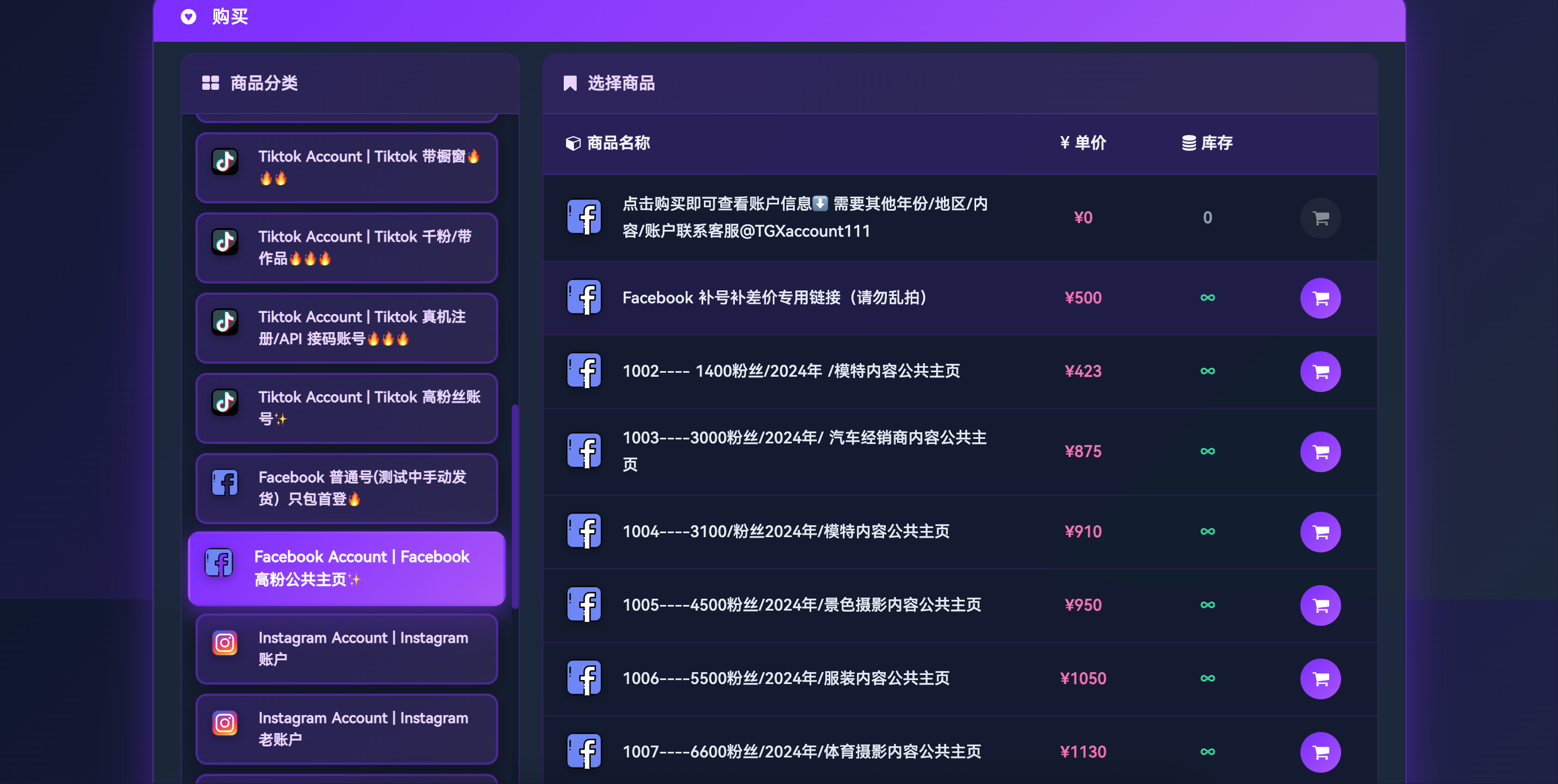This screenshot has height=784, width=1558.
Task: Add the ¥423 1002 page to cart
Action: (1320, 372)
